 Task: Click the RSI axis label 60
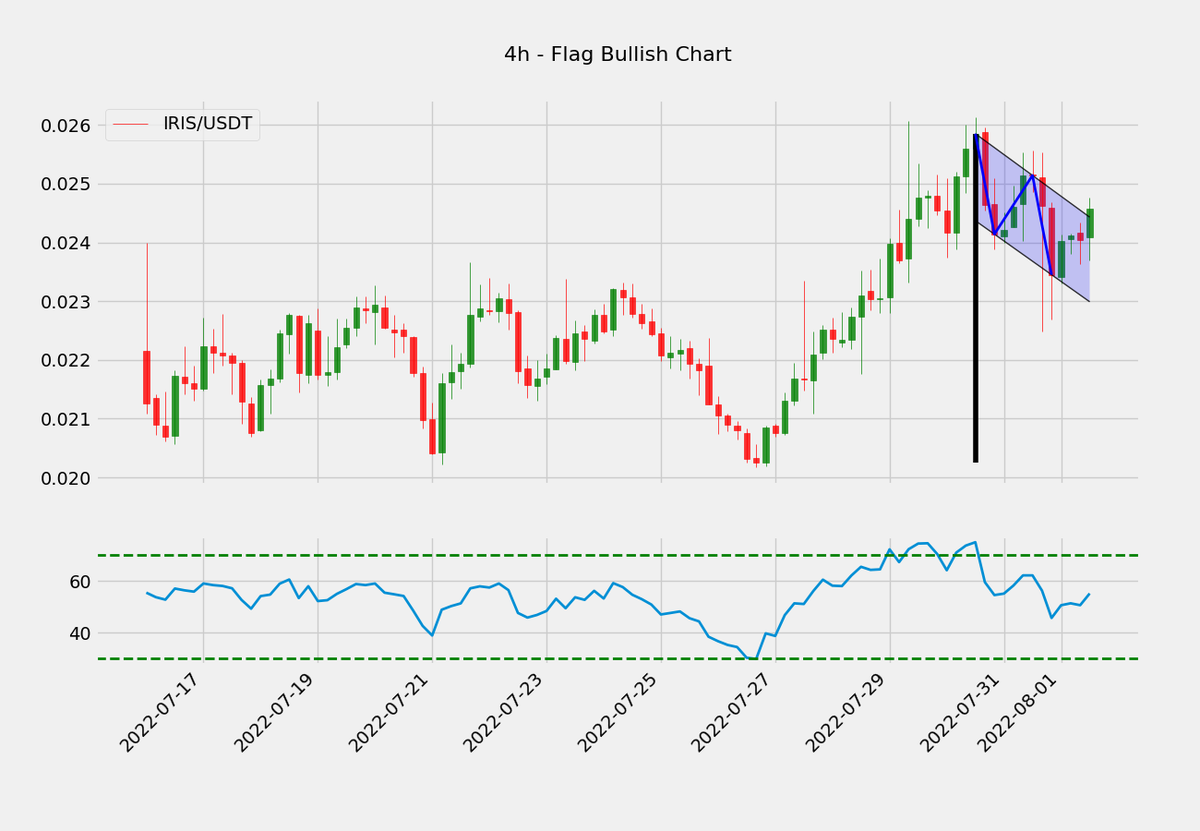(79, 582)
